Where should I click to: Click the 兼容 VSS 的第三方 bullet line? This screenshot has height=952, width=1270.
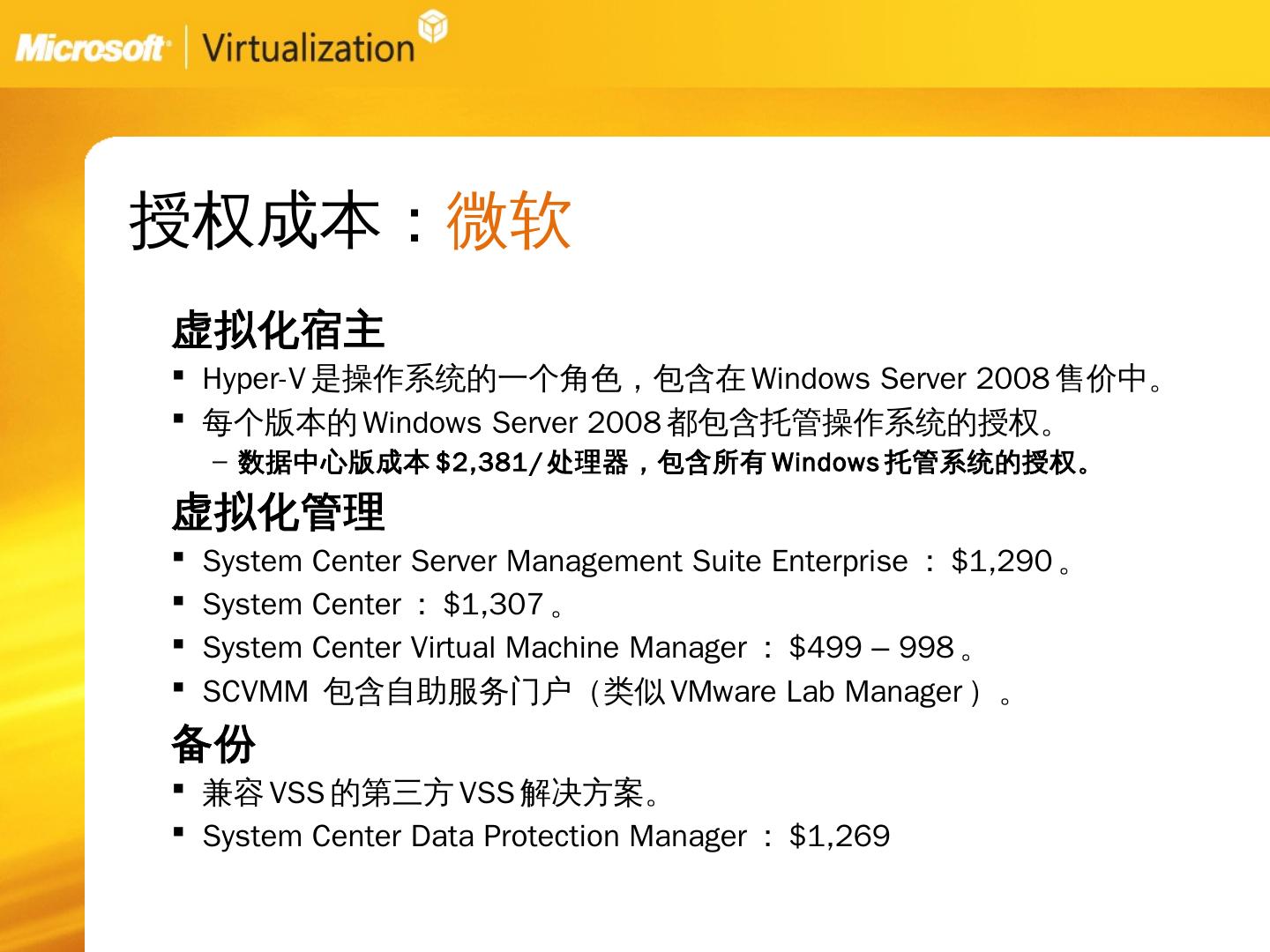(x=430, y=793)
